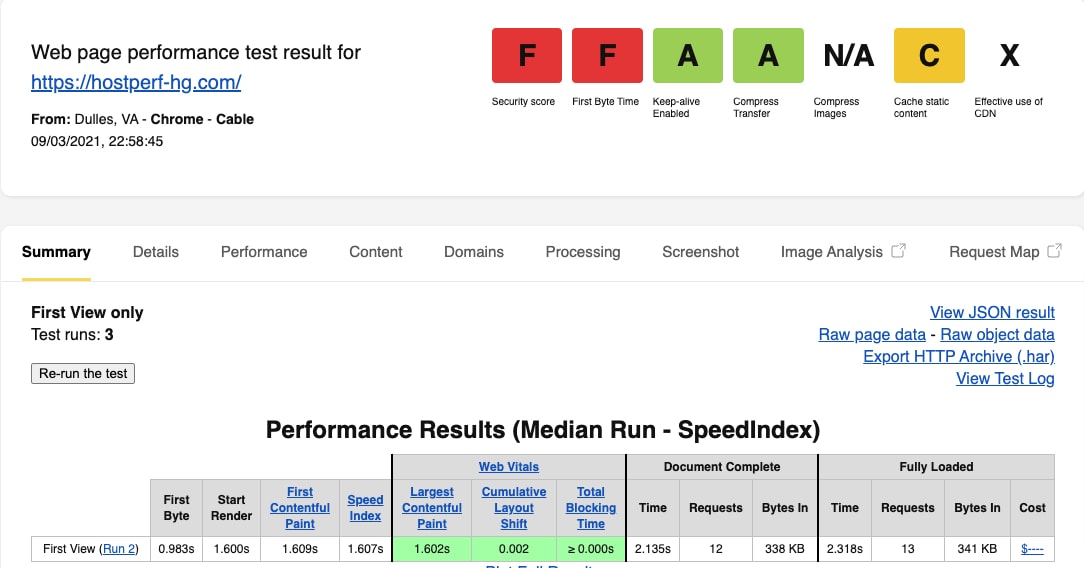The height and width of the screenshot is (568, 1084).
Task: Open the View JSON result link
Action: pyautogui.click(x=992, y=312)
